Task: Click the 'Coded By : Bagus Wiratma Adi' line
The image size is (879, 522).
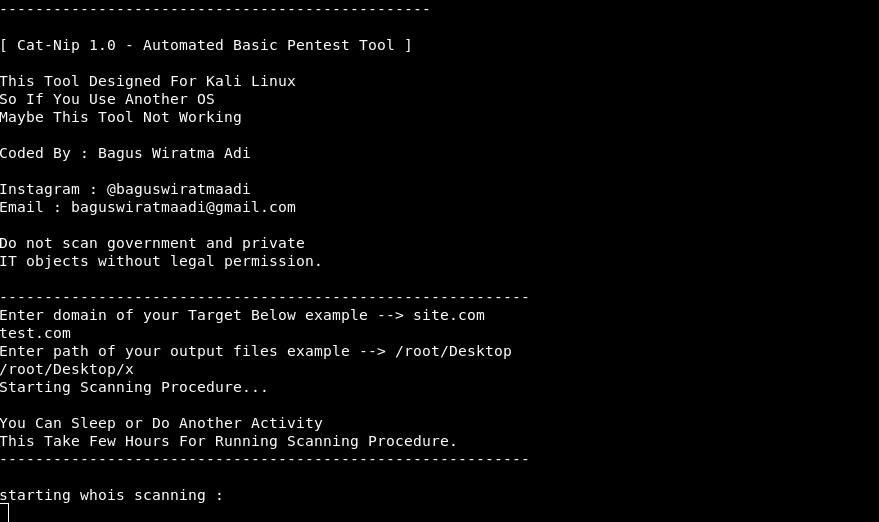Action: click(x=125, y=153)
